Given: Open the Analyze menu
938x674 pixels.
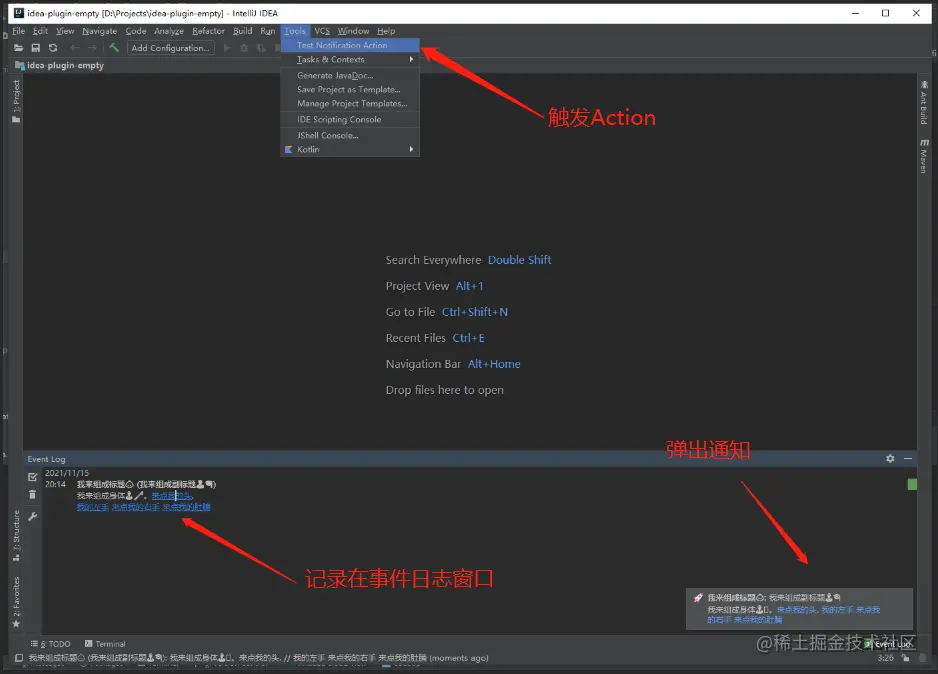Looking at the screenshot, I should (169, 31).
